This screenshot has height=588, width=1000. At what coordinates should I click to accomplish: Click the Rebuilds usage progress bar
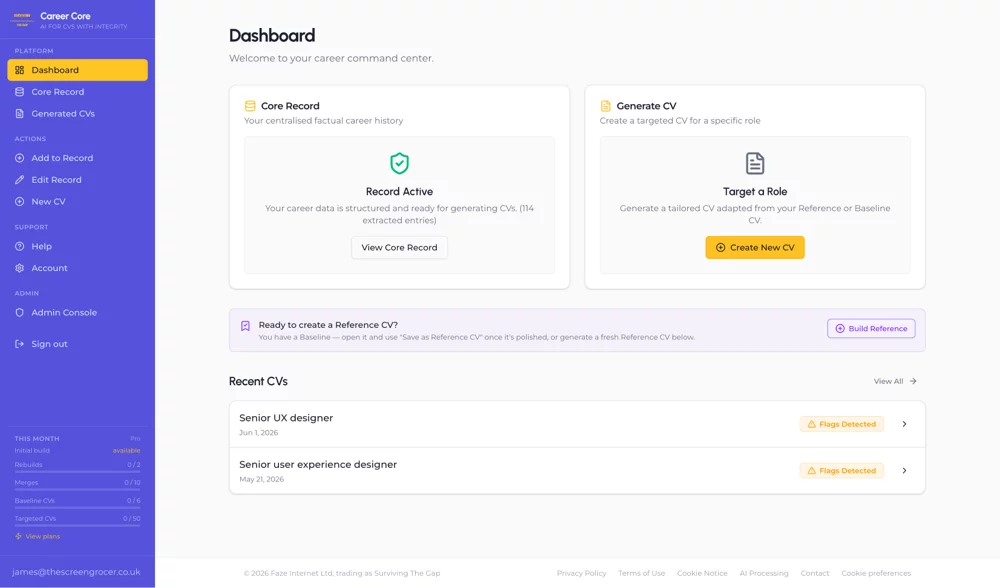click(77, 473)
